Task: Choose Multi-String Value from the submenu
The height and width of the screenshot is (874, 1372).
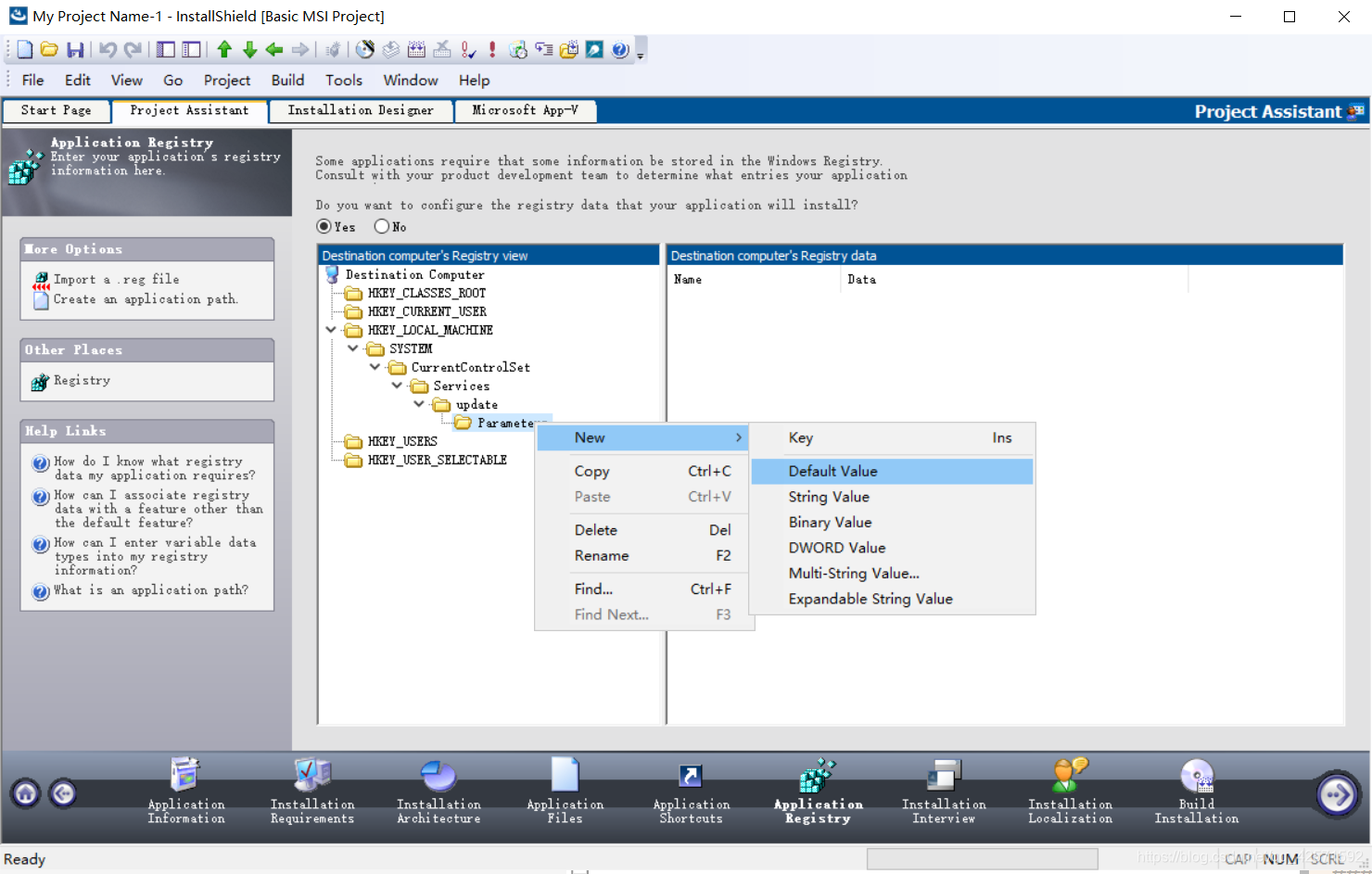Action: (x=892, y=573)
